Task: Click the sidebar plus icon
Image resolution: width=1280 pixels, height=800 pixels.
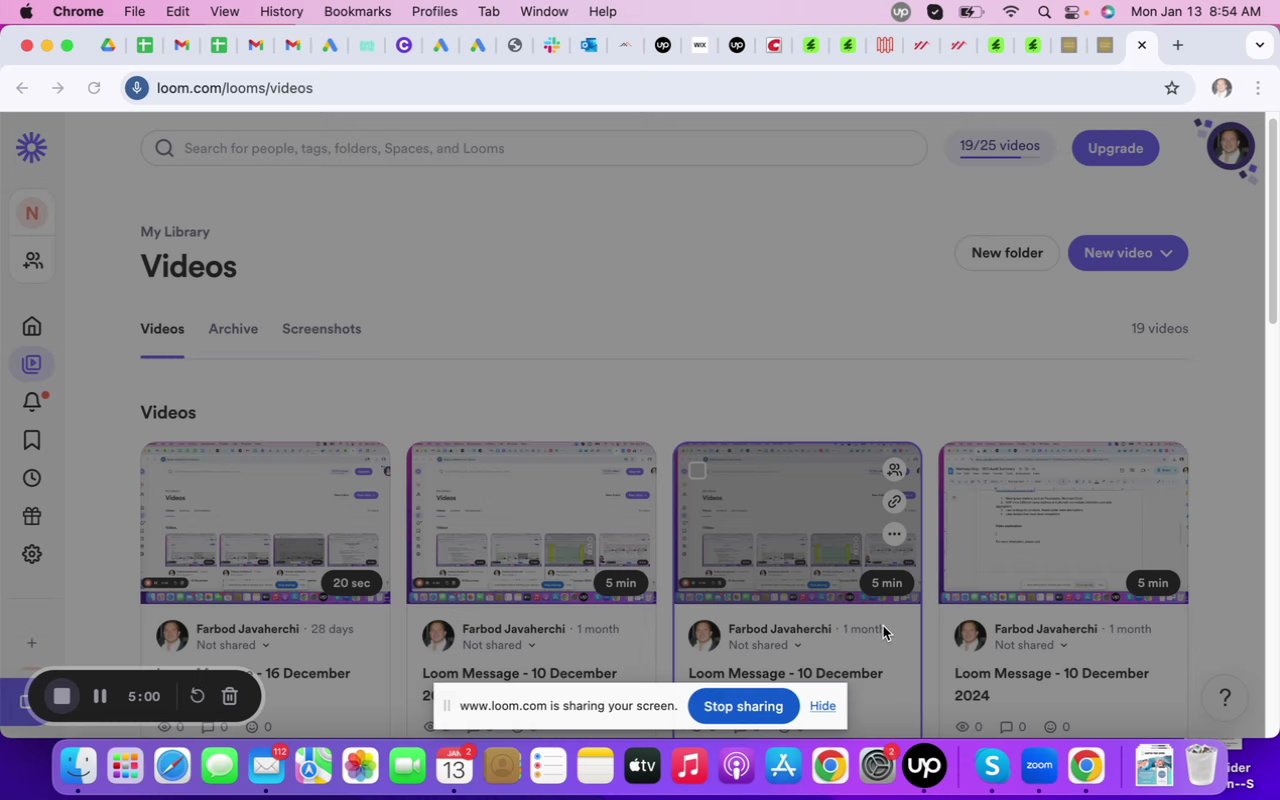Action: (x=31, y=643)
